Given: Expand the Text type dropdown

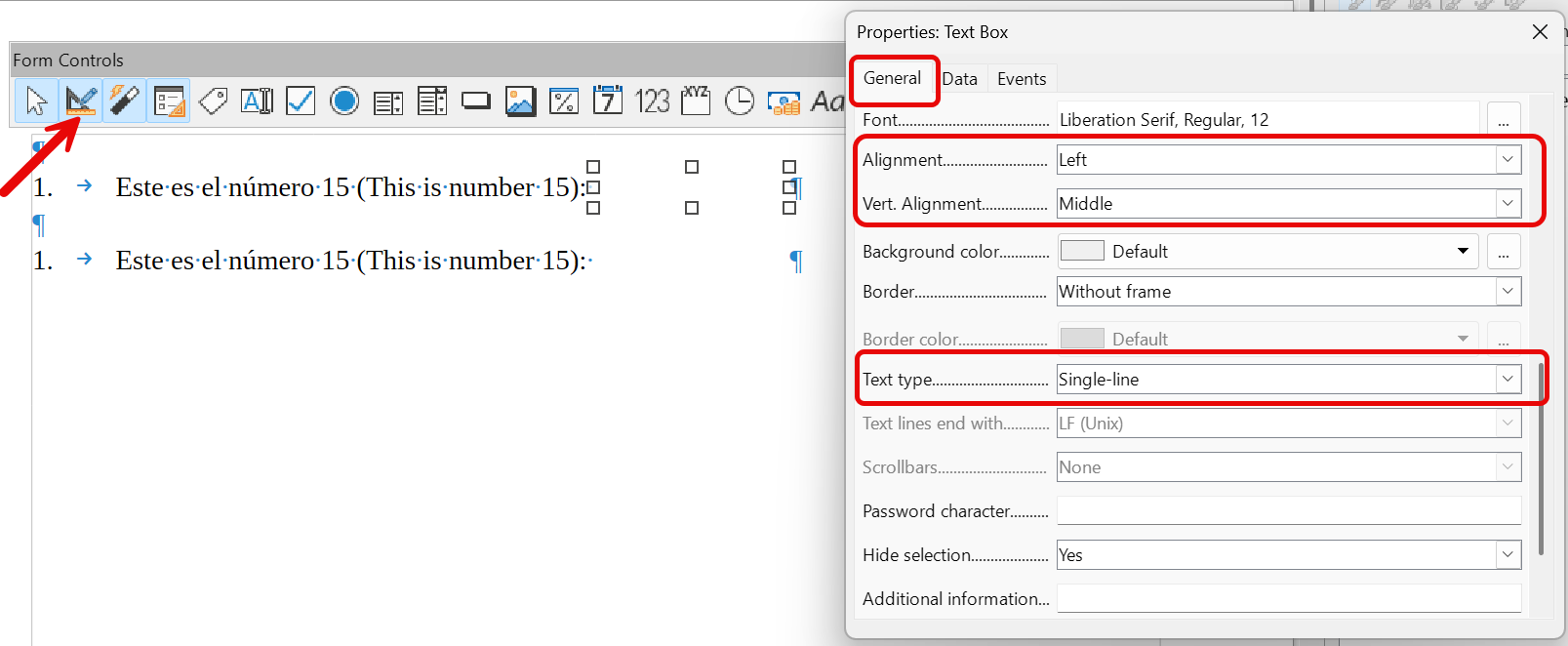Looking at the screenshot, I should click(x=1508, y=380).
